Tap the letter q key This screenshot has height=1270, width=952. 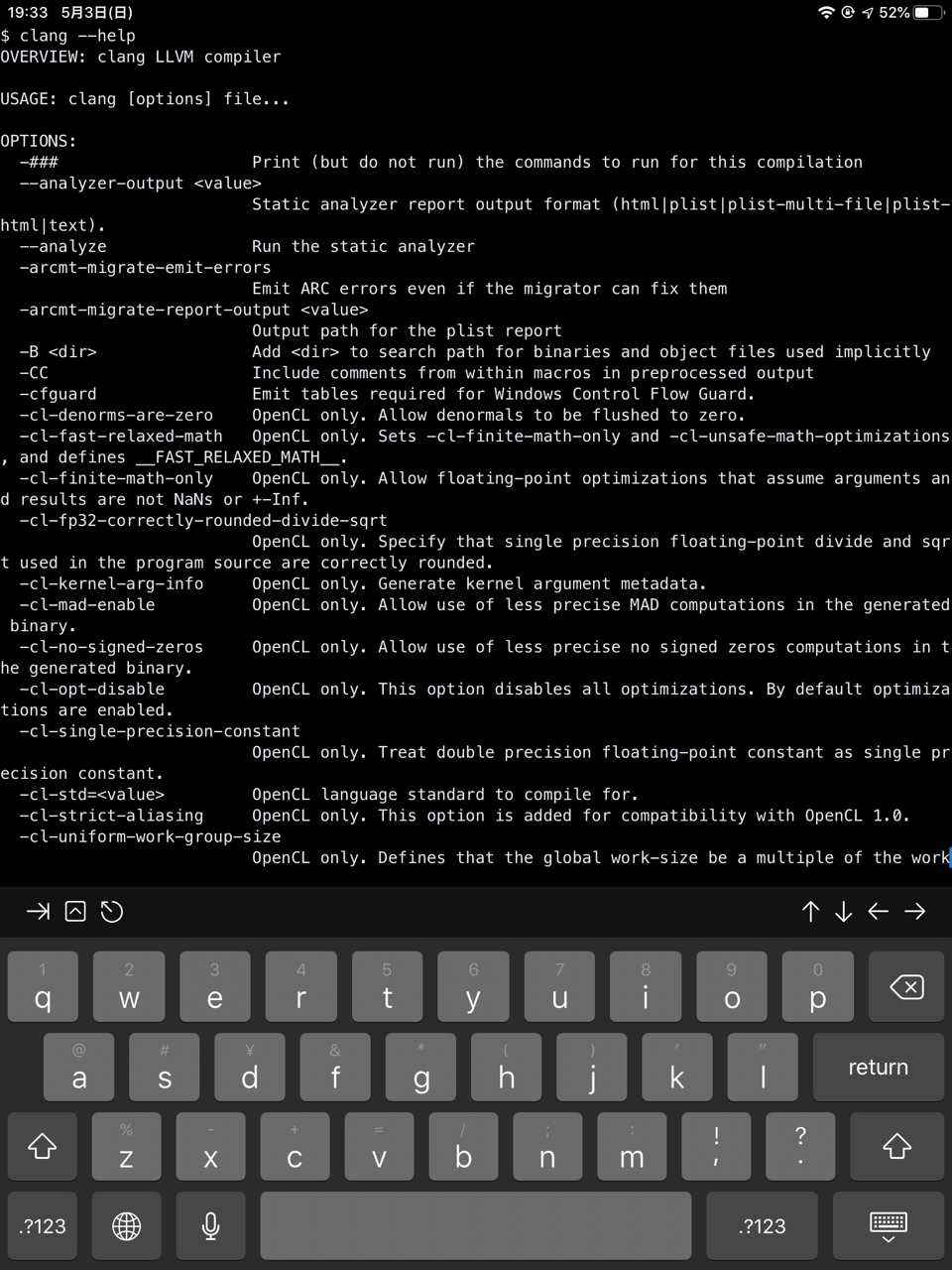tap(43, 987)
